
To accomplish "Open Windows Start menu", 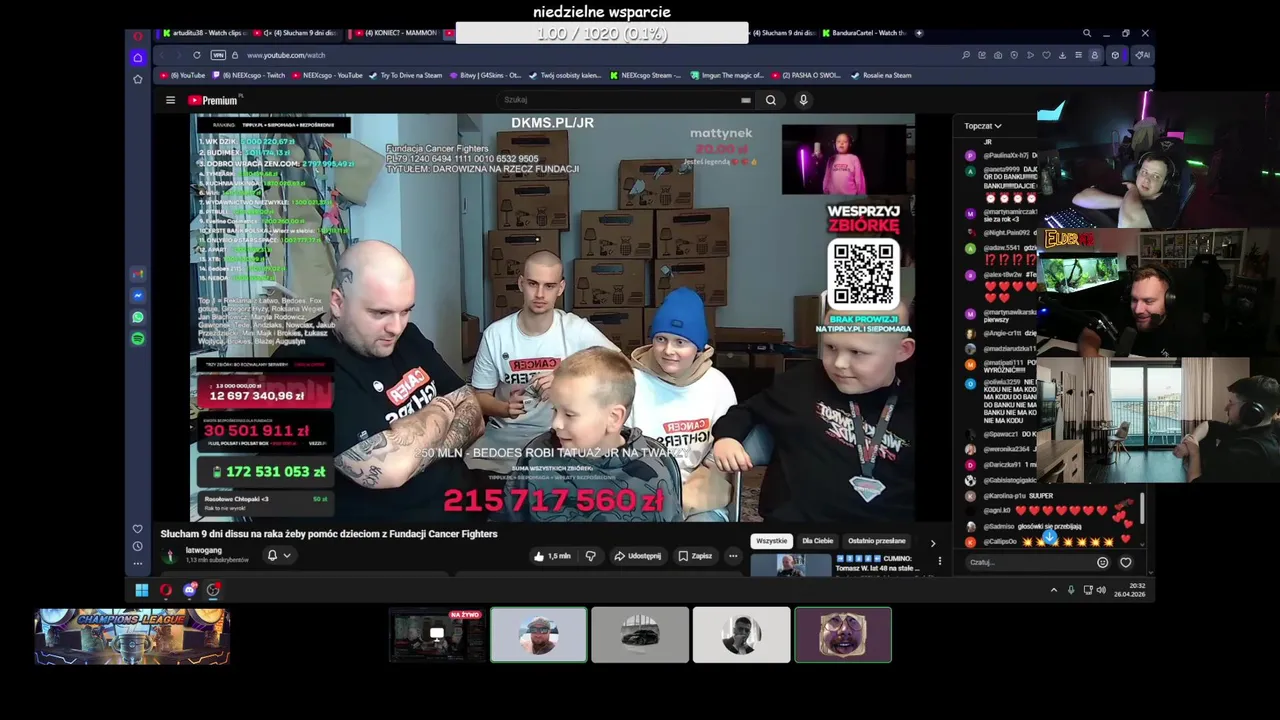I will pyautogui.click(x=142, y=590).
